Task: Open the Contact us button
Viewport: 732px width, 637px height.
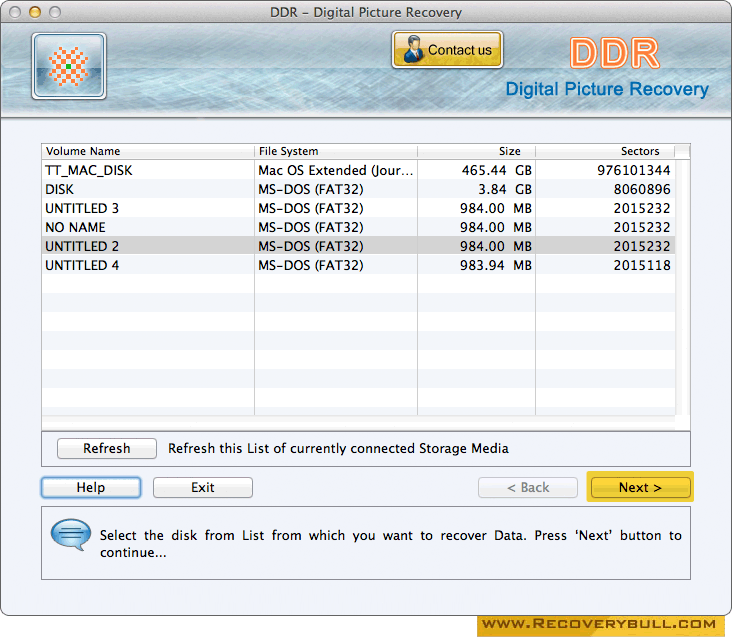Action: click(x=447, y=49)
